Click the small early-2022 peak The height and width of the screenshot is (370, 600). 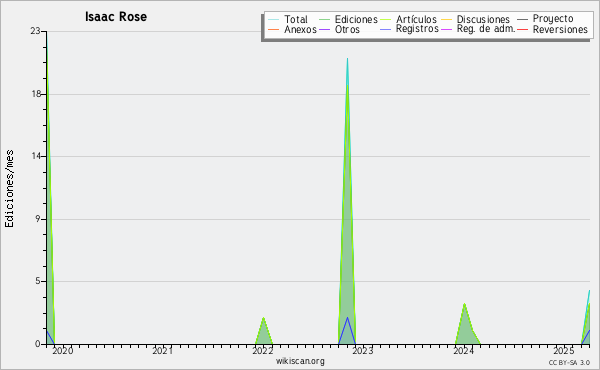coord(264,331)
